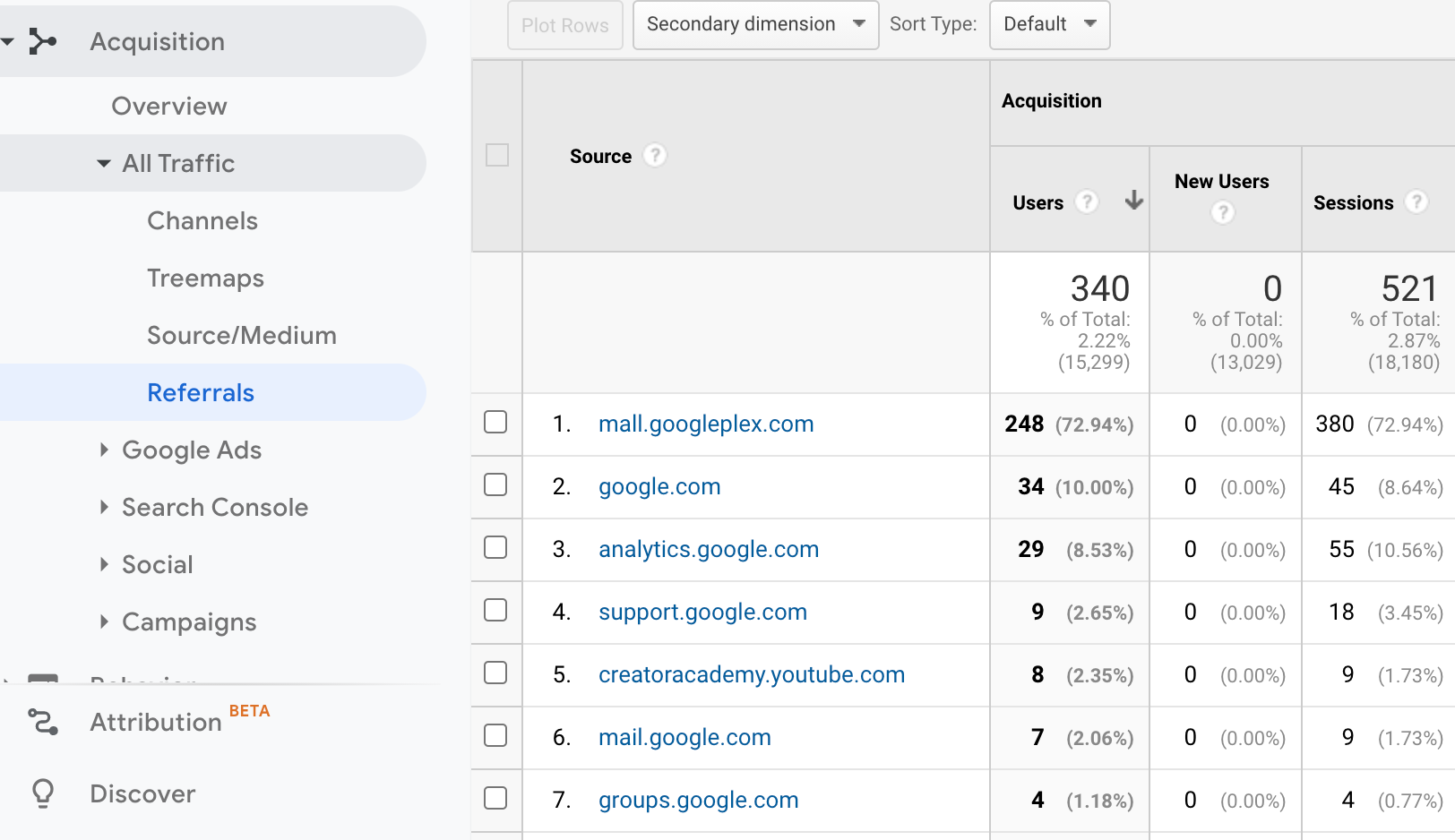Click total Users value 340
This screenshot has height=840, width=1455.
coord(1100,288)
